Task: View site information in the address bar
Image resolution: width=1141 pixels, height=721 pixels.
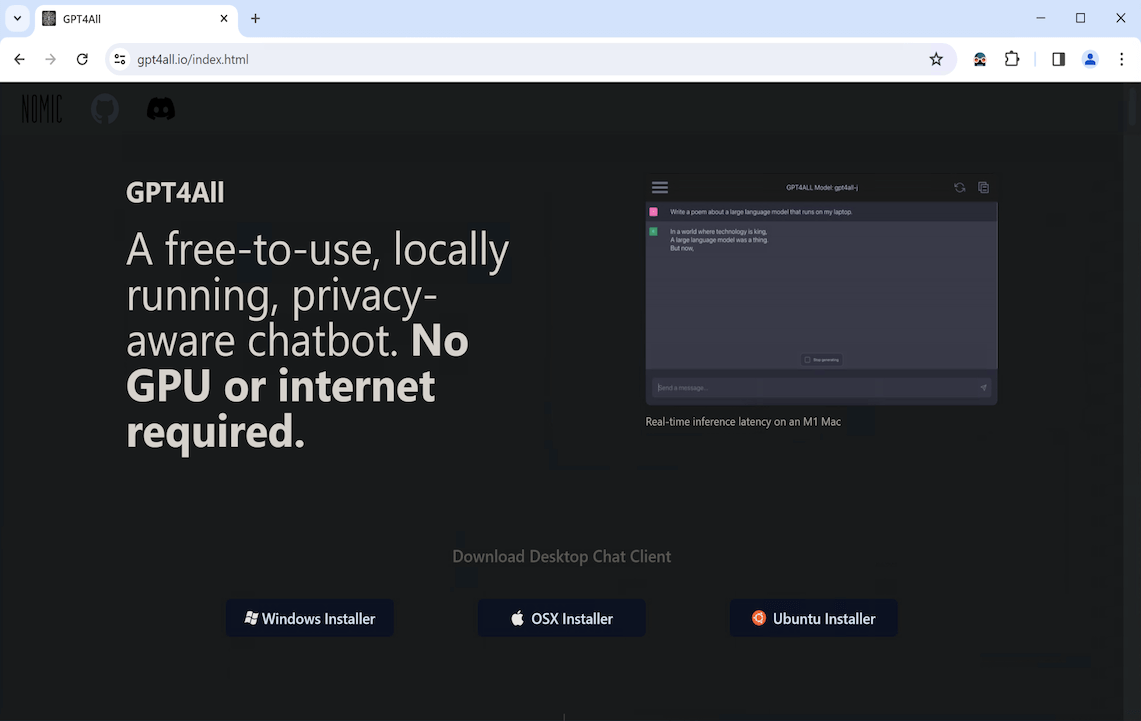Action: pyautogui.click(x=121, y=59)
